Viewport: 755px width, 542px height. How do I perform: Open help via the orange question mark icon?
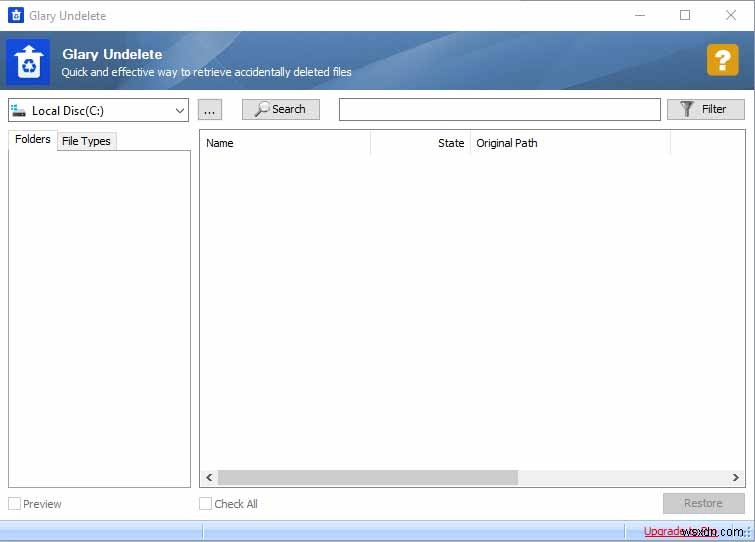[x=722, y=60]
